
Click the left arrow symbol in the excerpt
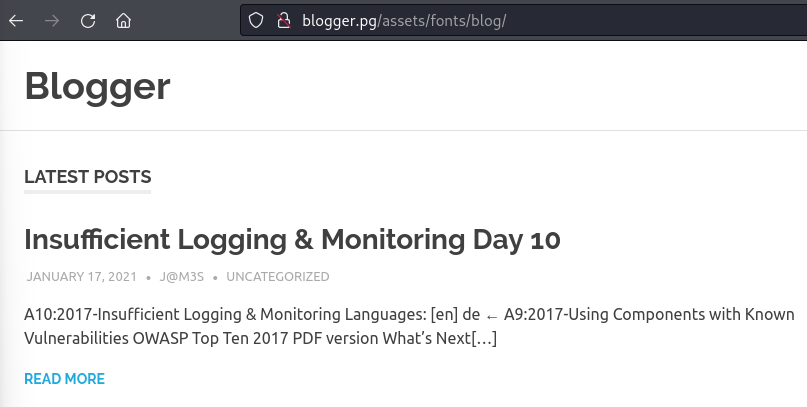[x=492, y=315]
